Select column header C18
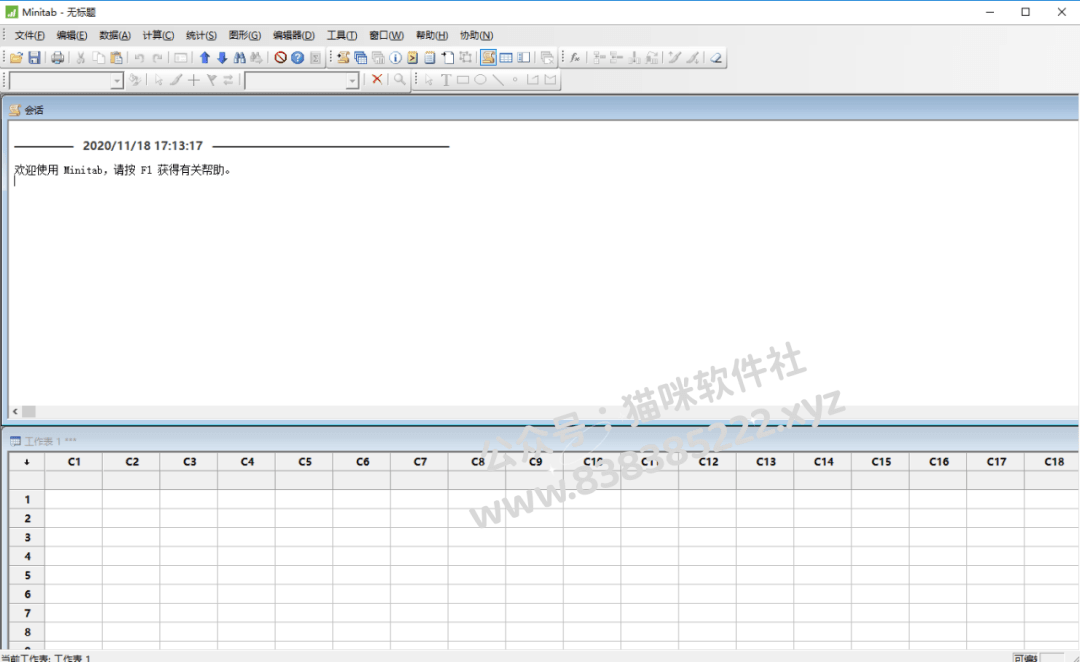The image size is (1080, 662). click(x=1052, y=462)
